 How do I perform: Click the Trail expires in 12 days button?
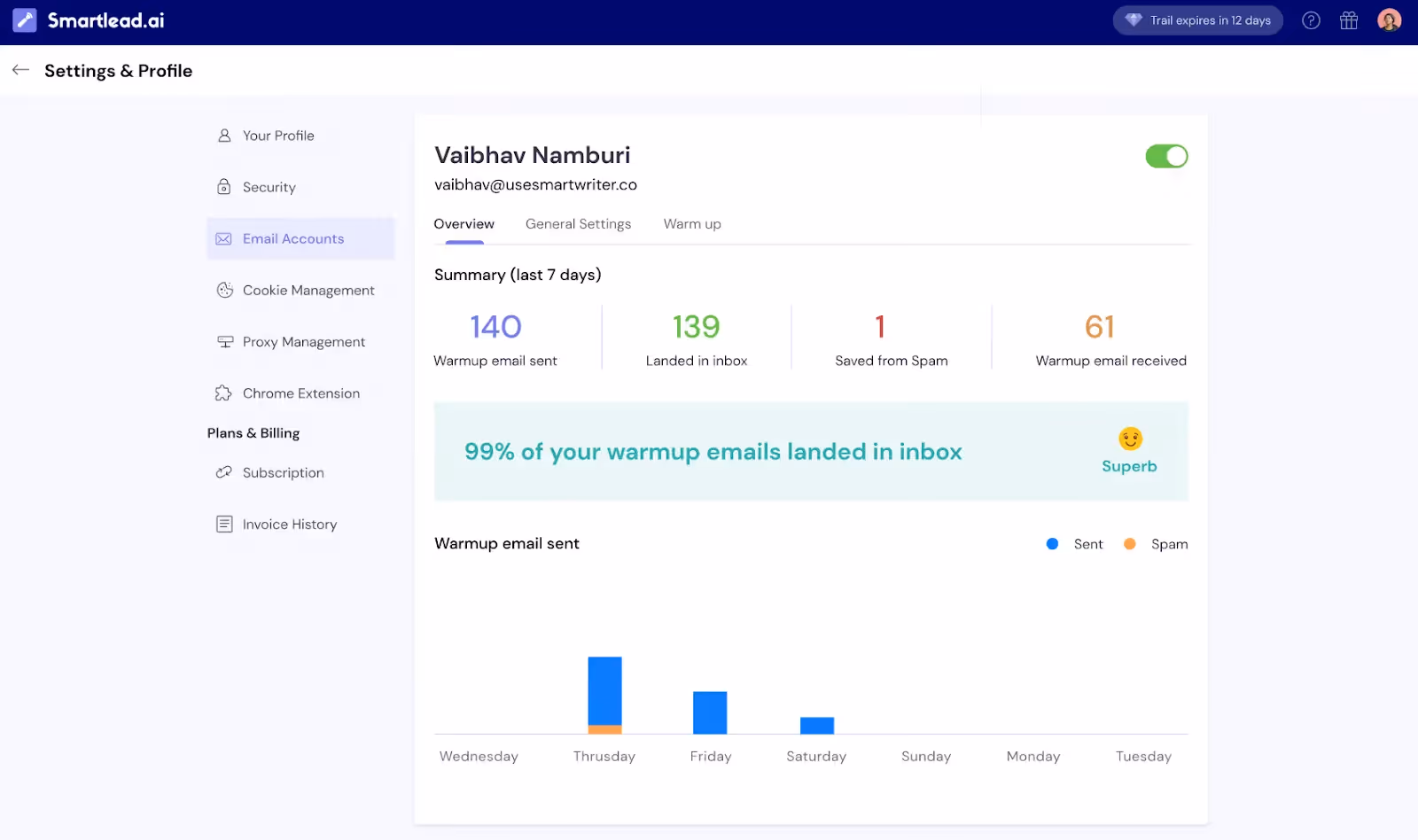coord(1197,20)
